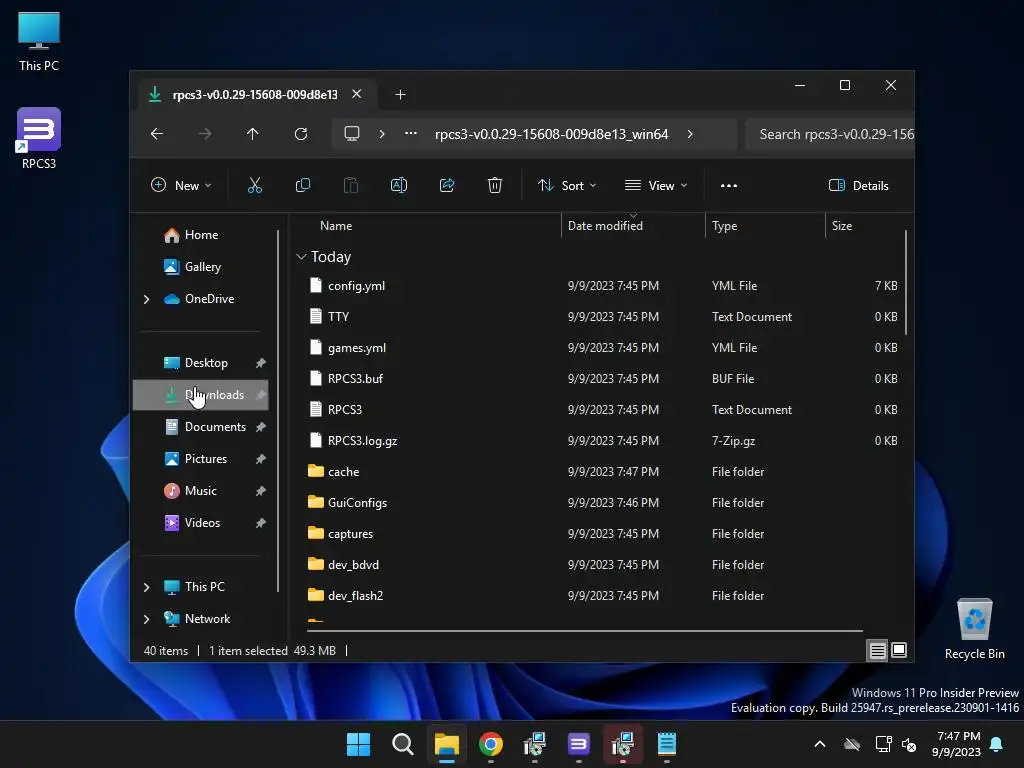Go back with the left arrow
This screenshot has width=1024, height=768.
point(157,134)
